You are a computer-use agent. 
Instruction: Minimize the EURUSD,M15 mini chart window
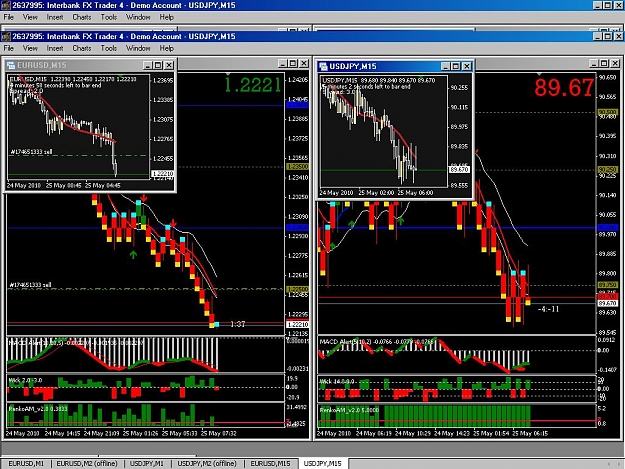click(147, 65)
